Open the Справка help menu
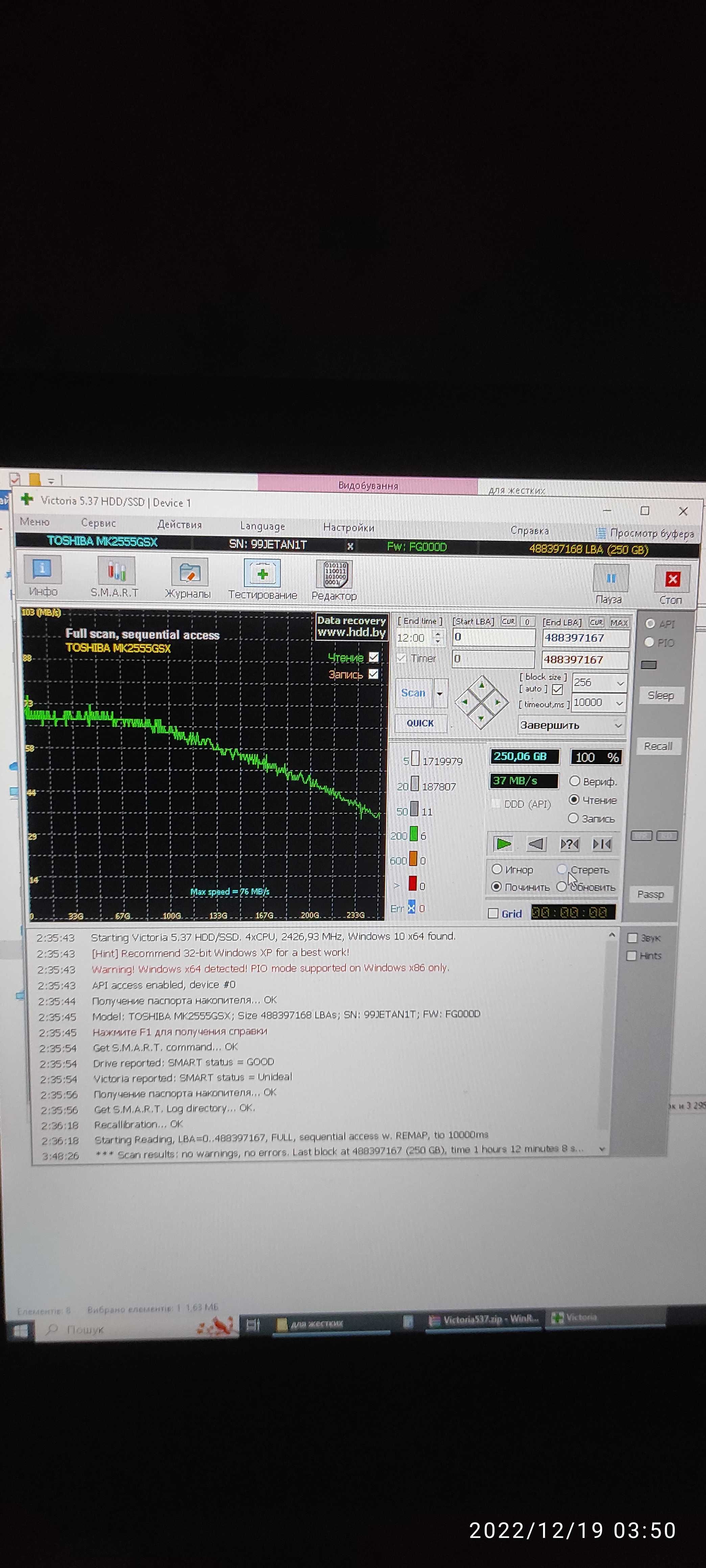 tap(529, 531)
